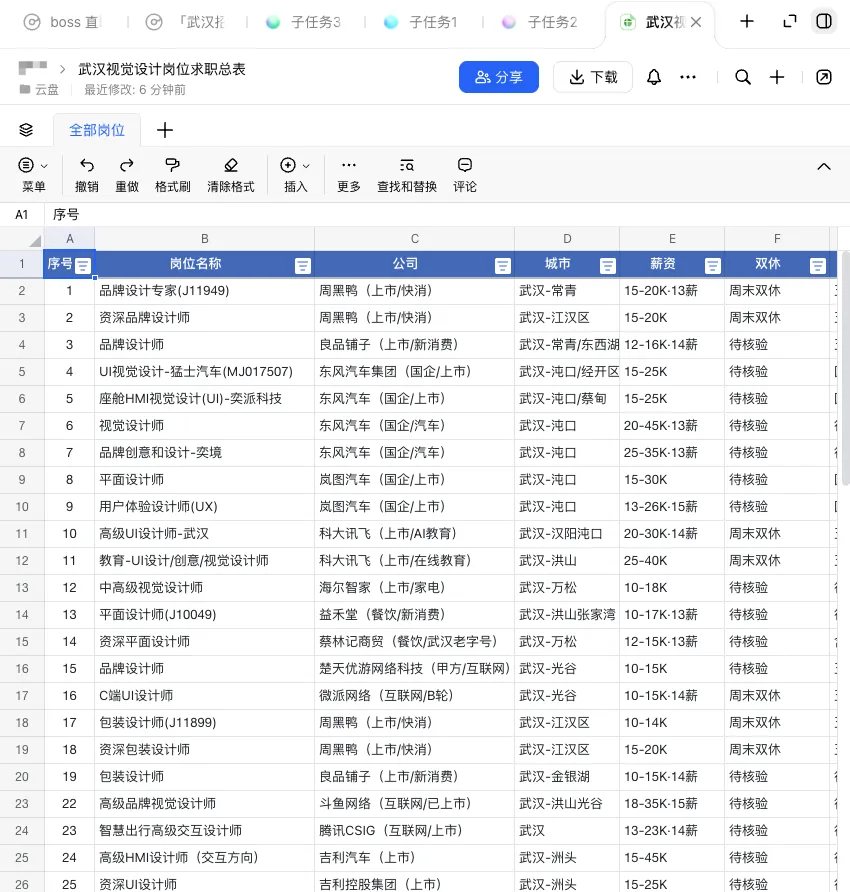Select the 全部岗位 sheet tab
850x892 pixels.
point(97,130)
